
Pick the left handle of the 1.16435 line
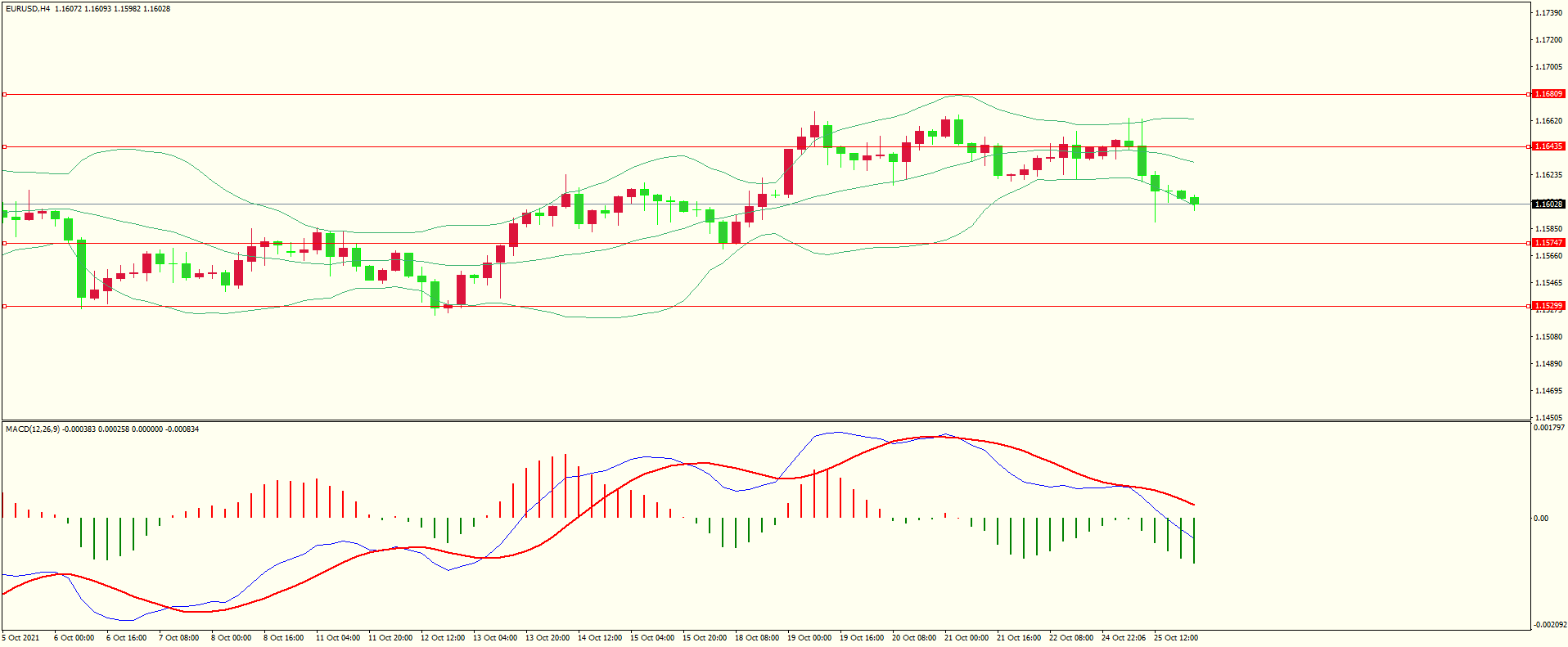pos(4,147)
